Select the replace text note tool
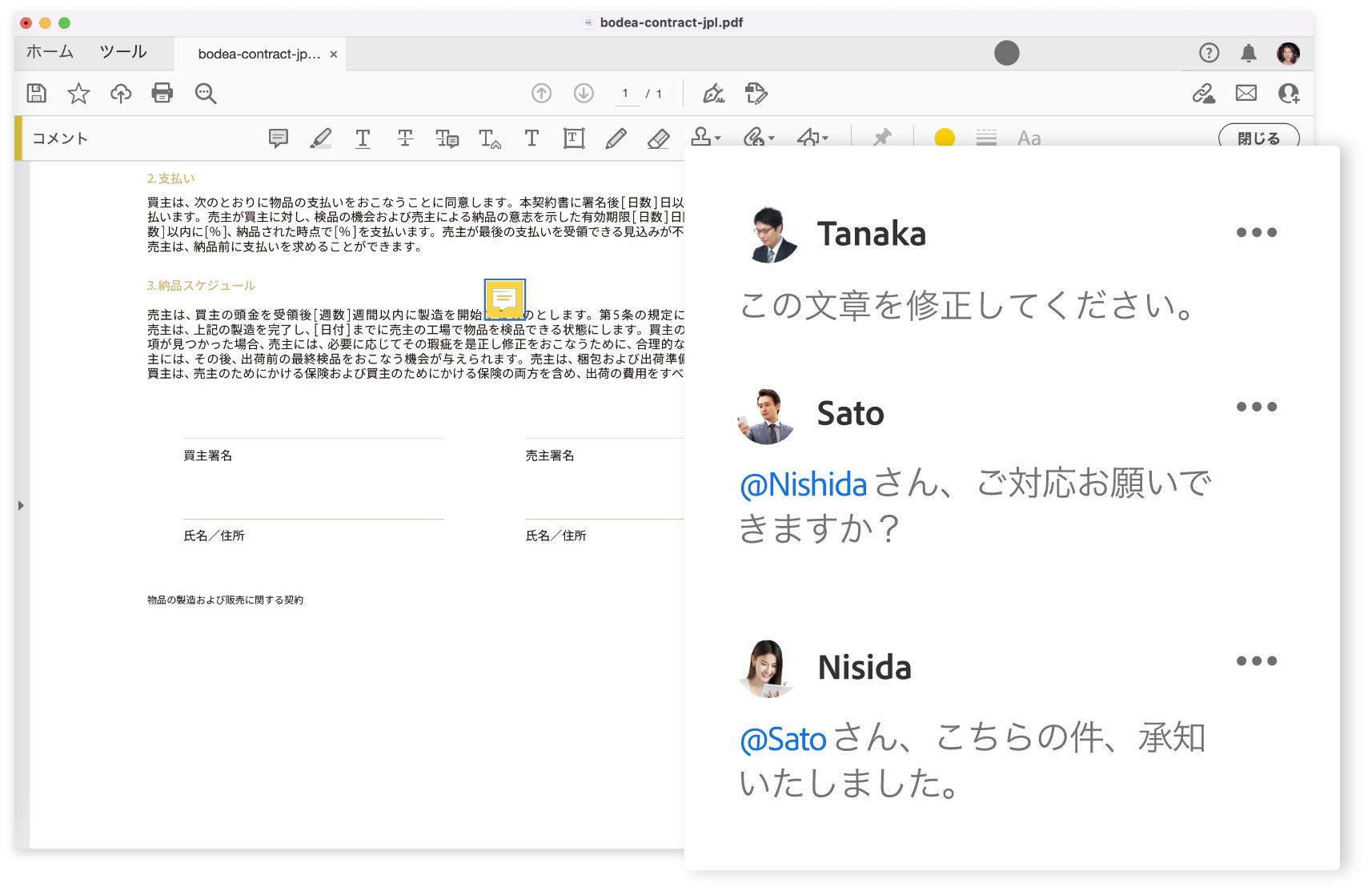This screenshot has height=895, width=1372. pyautogui.click(x=447, y=138)
